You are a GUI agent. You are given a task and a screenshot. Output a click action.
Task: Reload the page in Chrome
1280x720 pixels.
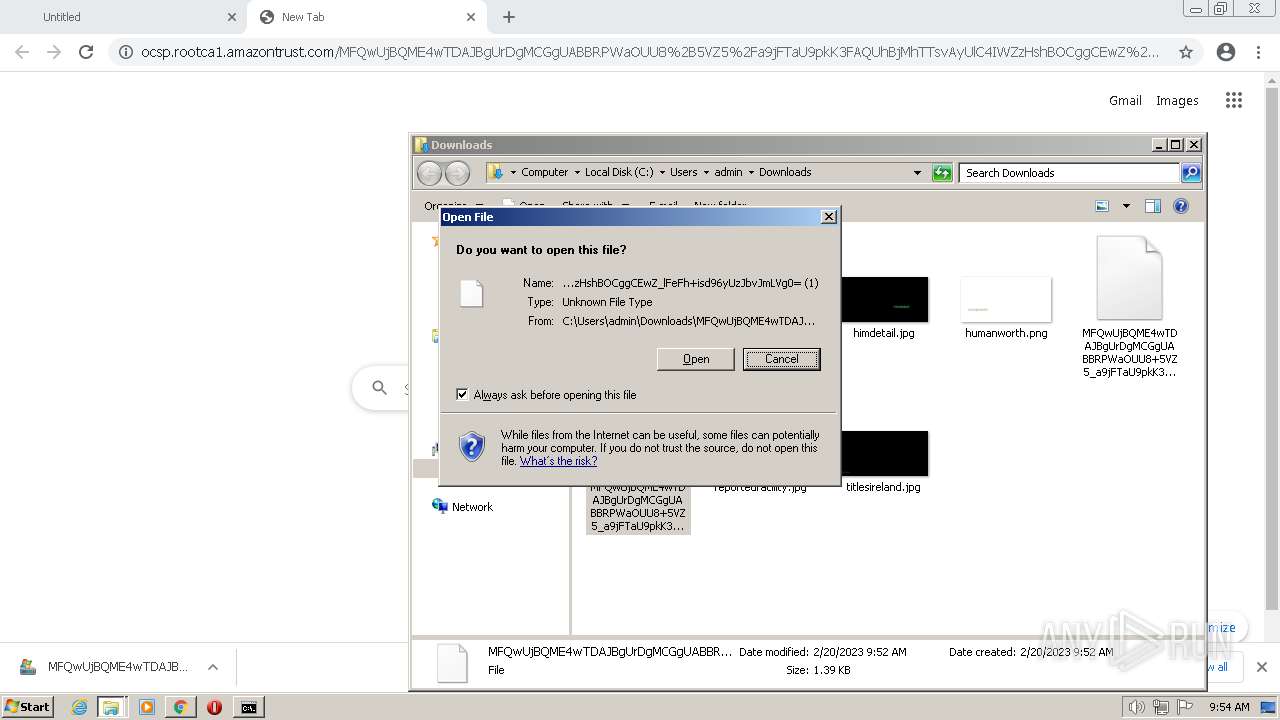[86, 52]
